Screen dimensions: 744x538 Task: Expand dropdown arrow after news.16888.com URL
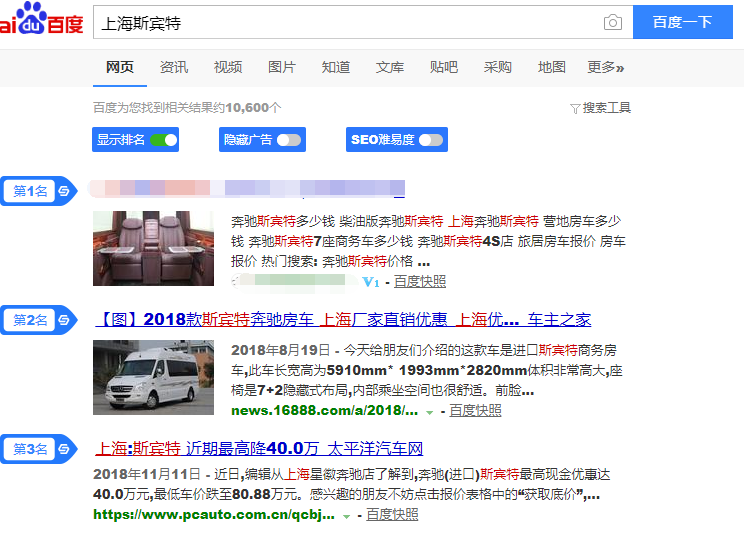tap(429, 412)
